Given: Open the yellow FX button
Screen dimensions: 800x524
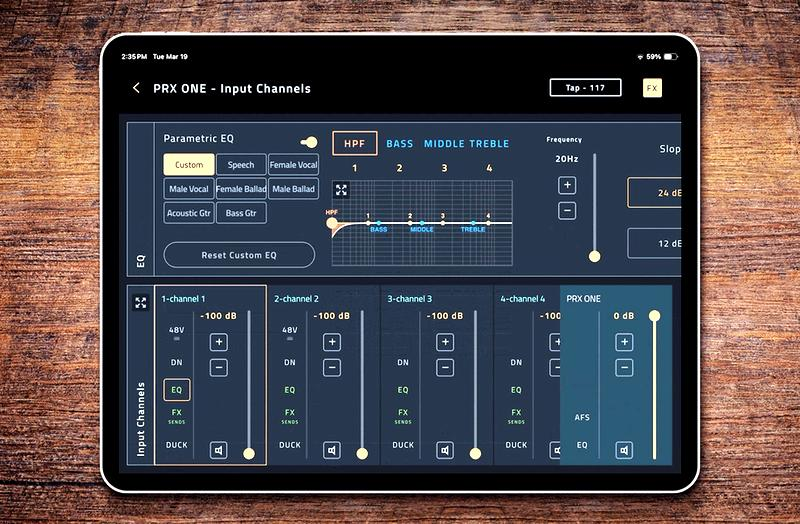Looking at the screenshot, I should pyautogui.click(x=652, y=88).
